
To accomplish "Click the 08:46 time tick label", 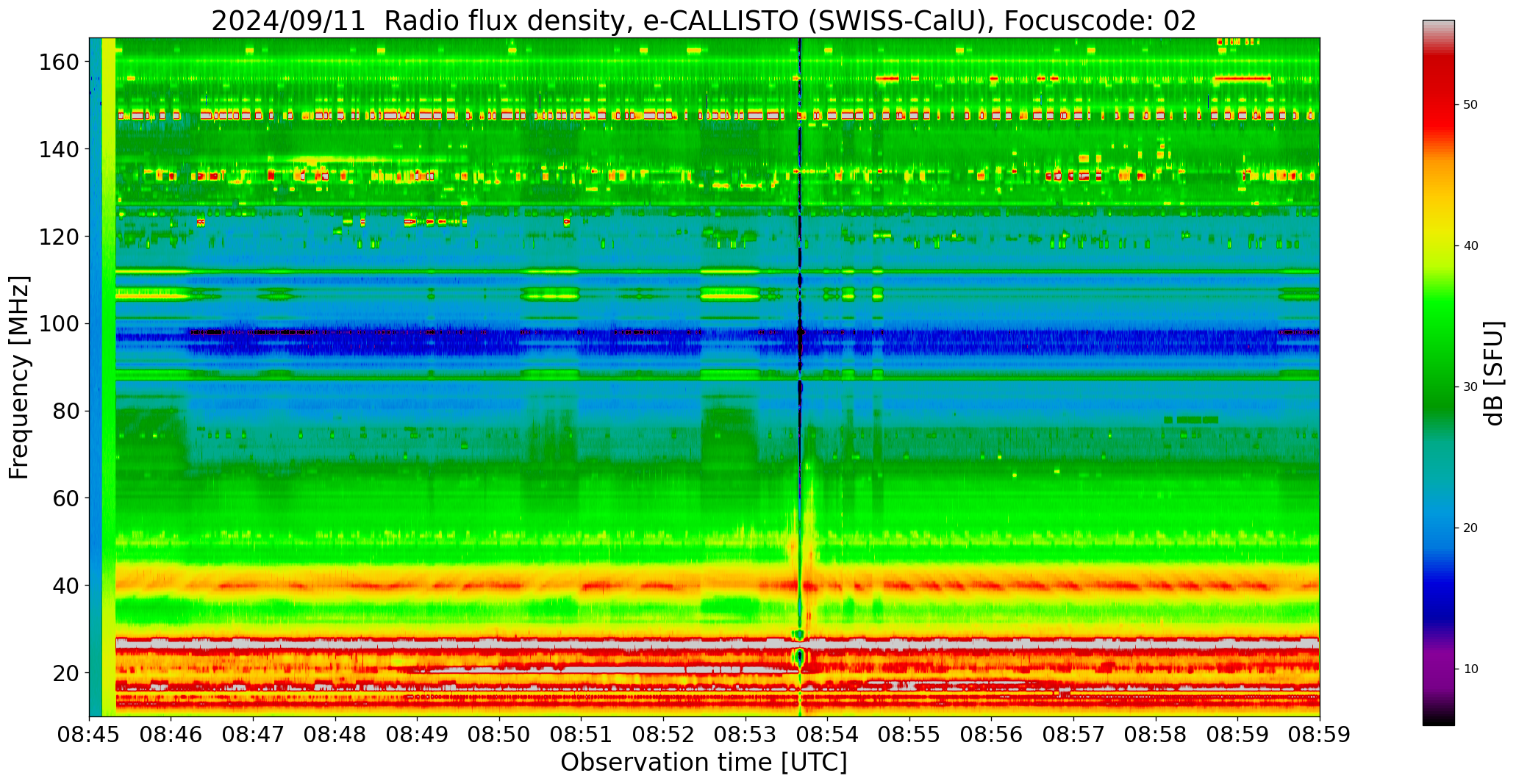I will [171, 736].
